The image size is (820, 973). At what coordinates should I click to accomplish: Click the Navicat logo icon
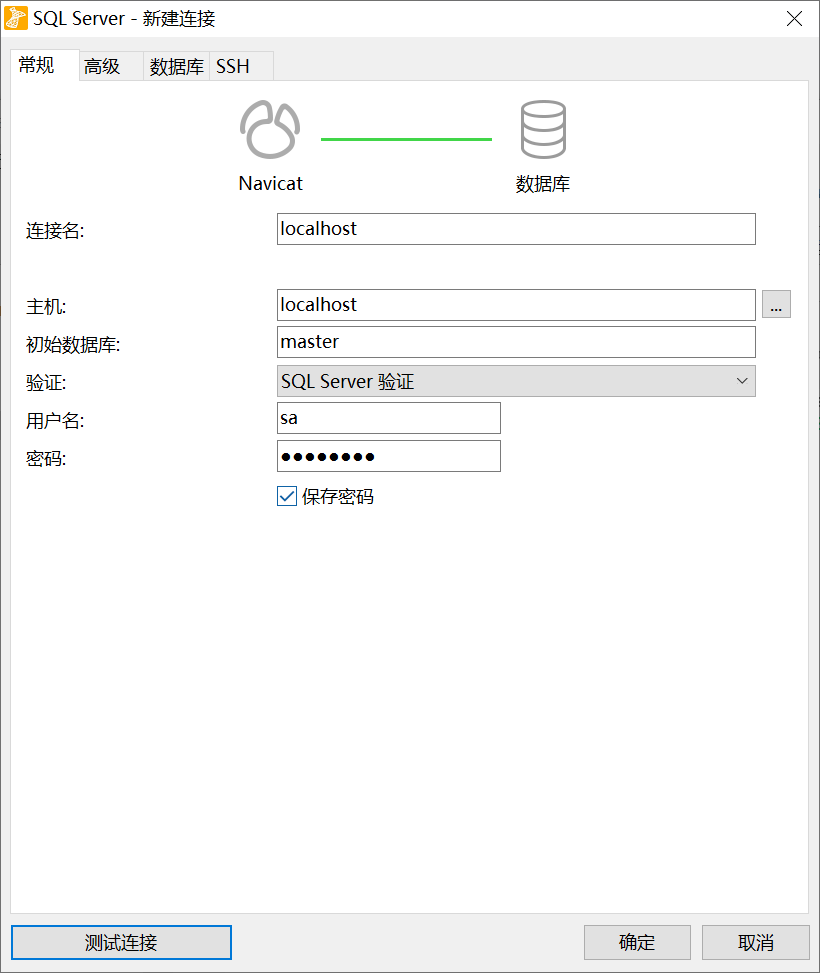pos(270,130)
